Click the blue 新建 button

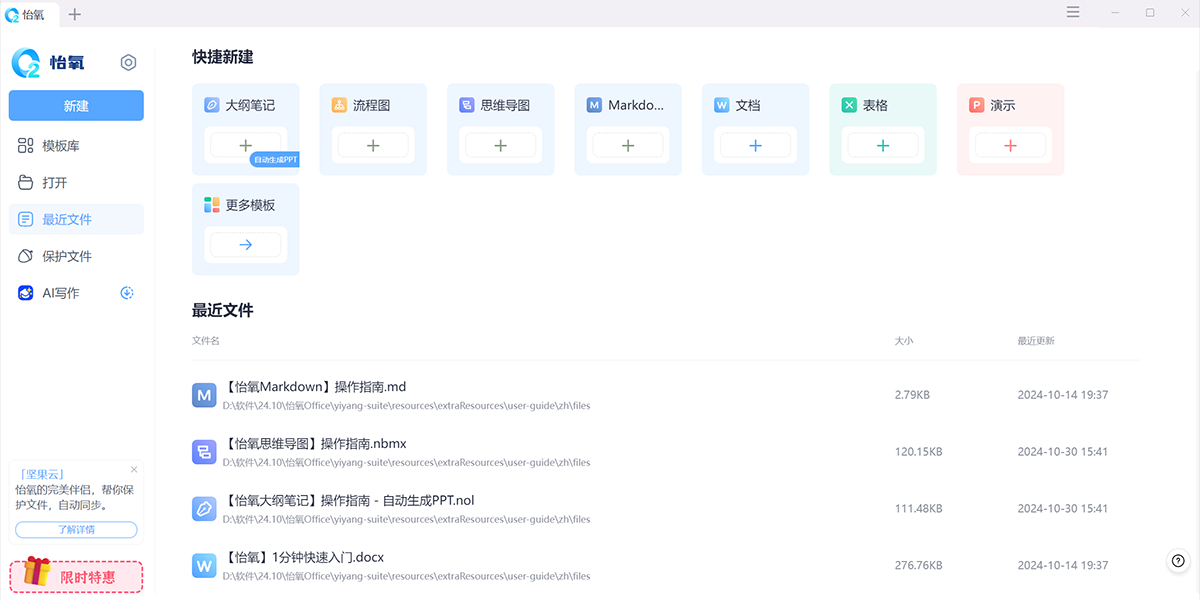click(x=76, y=106)
